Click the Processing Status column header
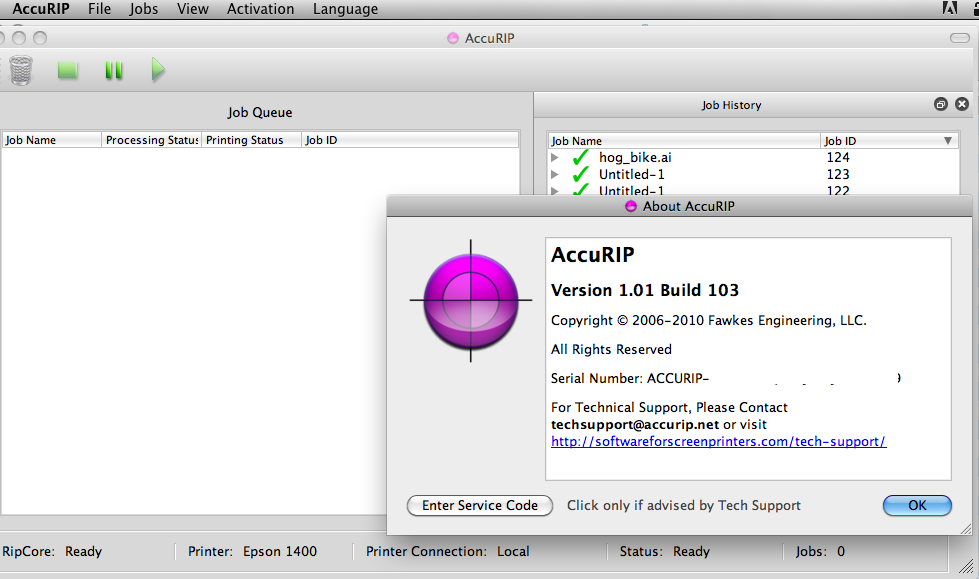Image resolution: width=979 pixels, height=579 pixels. 152,140
